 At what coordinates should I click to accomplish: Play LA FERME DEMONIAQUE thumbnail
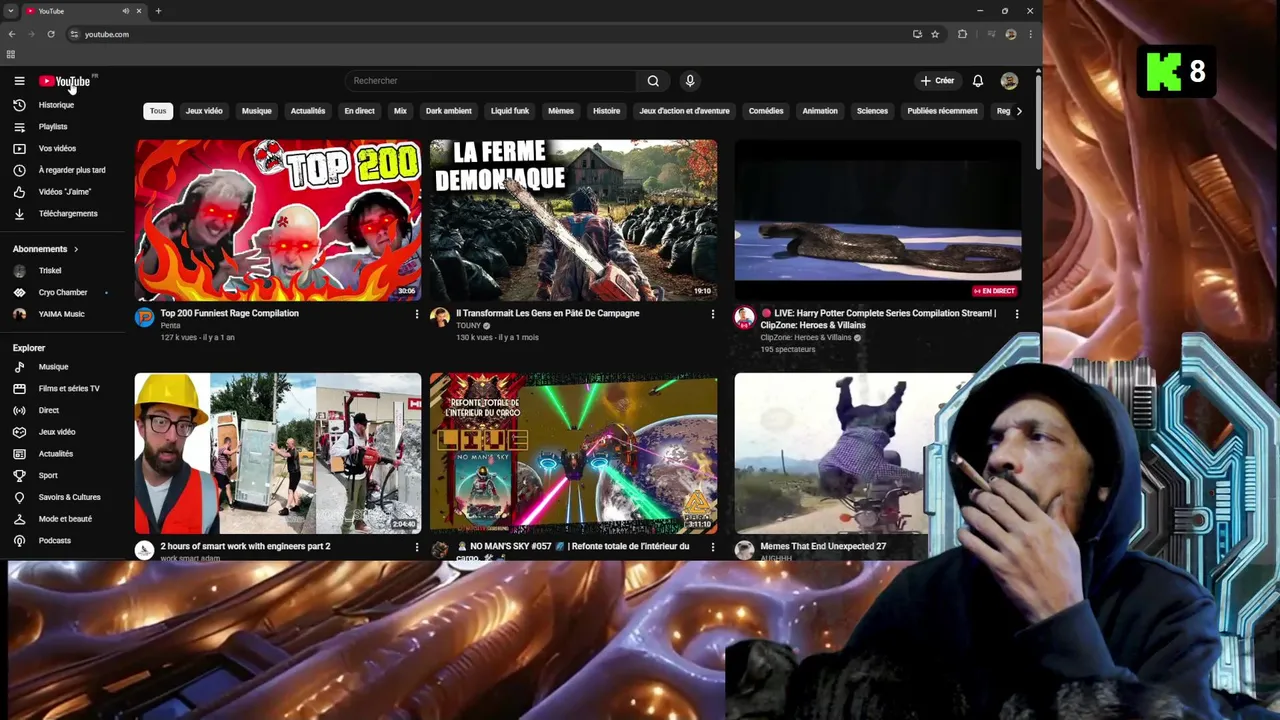pos(573,220)
